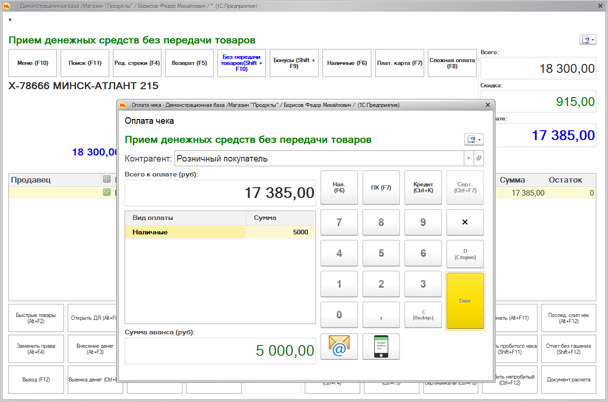
Task: Click the × key on keypad
Action: tap(465, 223)
